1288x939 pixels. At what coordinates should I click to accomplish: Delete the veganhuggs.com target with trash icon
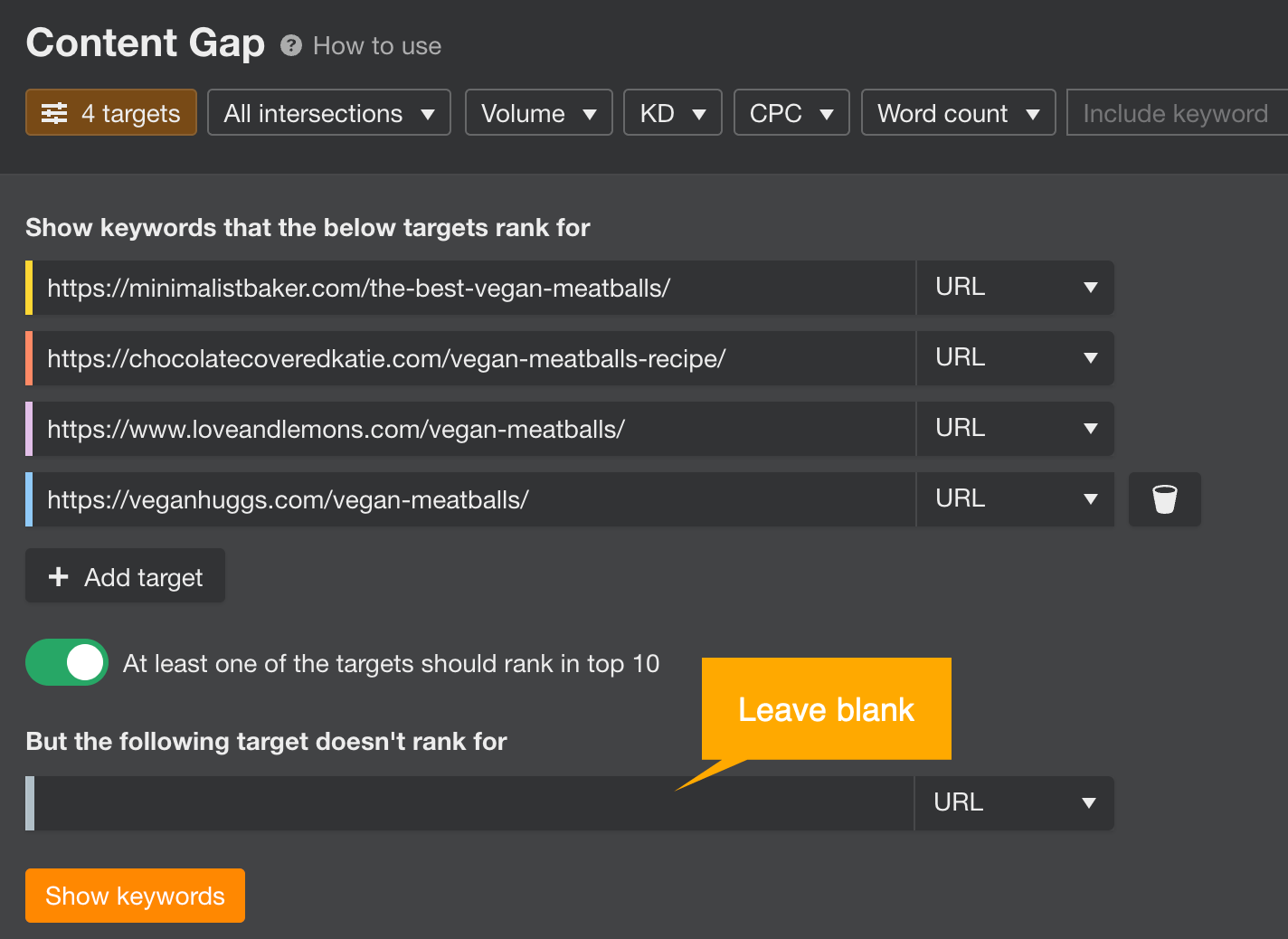1164,499
